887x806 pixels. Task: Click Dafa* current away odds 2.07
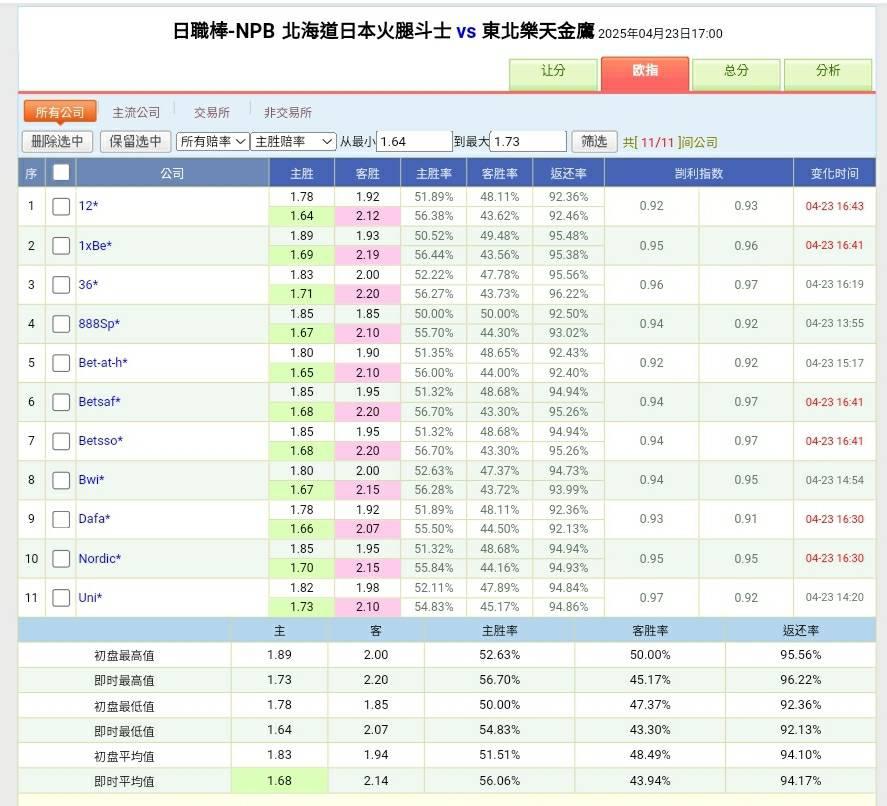pyautogui.click(x=368, y=529)
